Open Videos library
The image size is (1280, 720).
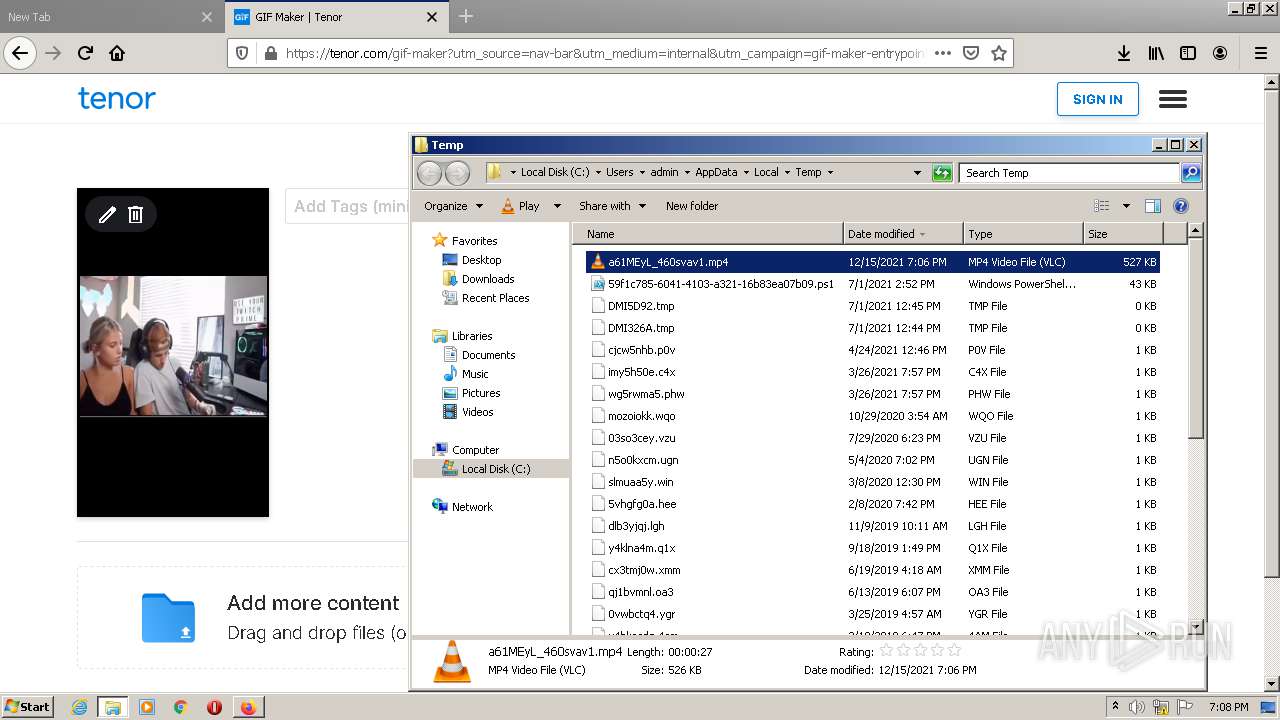[477, 412]
